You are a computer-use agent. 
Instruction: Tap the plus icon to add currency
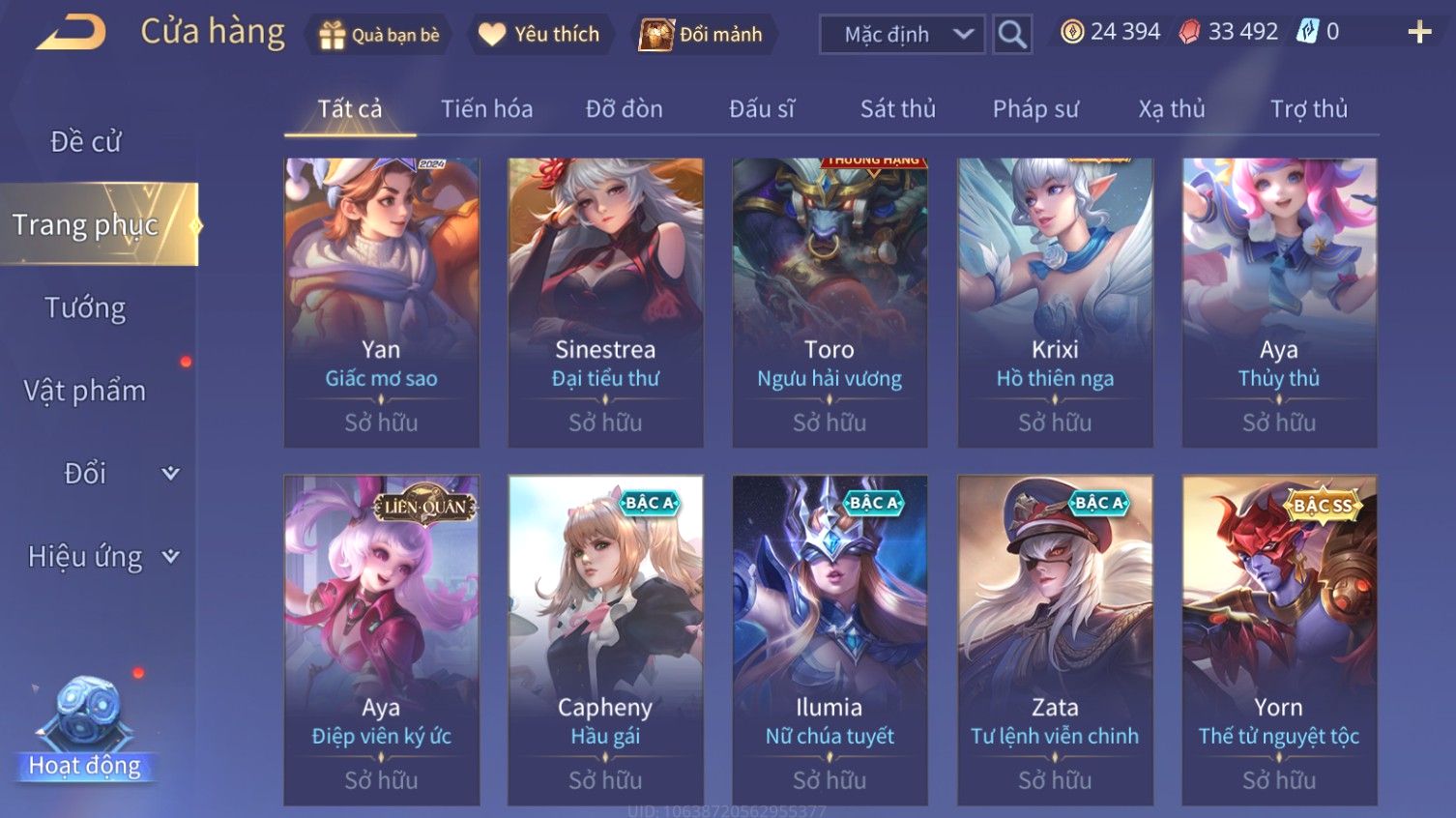(x=1419, y=32)
